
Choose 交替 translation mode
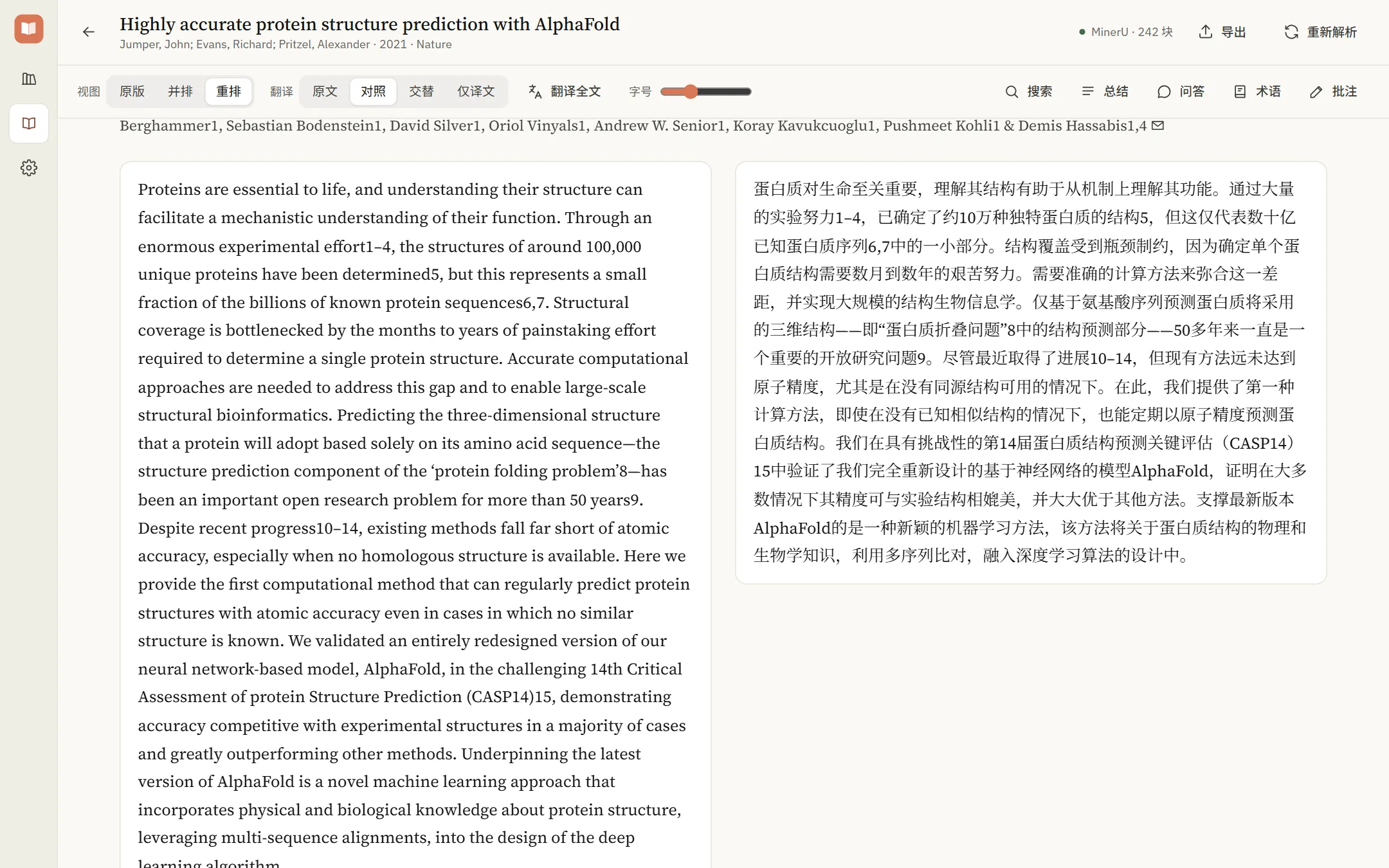(421, 91)
